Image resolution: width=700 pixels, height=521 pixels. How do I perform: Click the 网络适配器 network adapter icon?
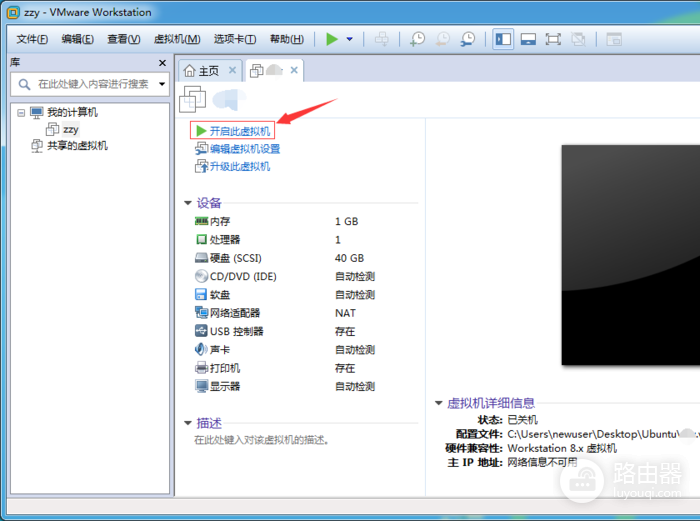[x=201, y=313]
